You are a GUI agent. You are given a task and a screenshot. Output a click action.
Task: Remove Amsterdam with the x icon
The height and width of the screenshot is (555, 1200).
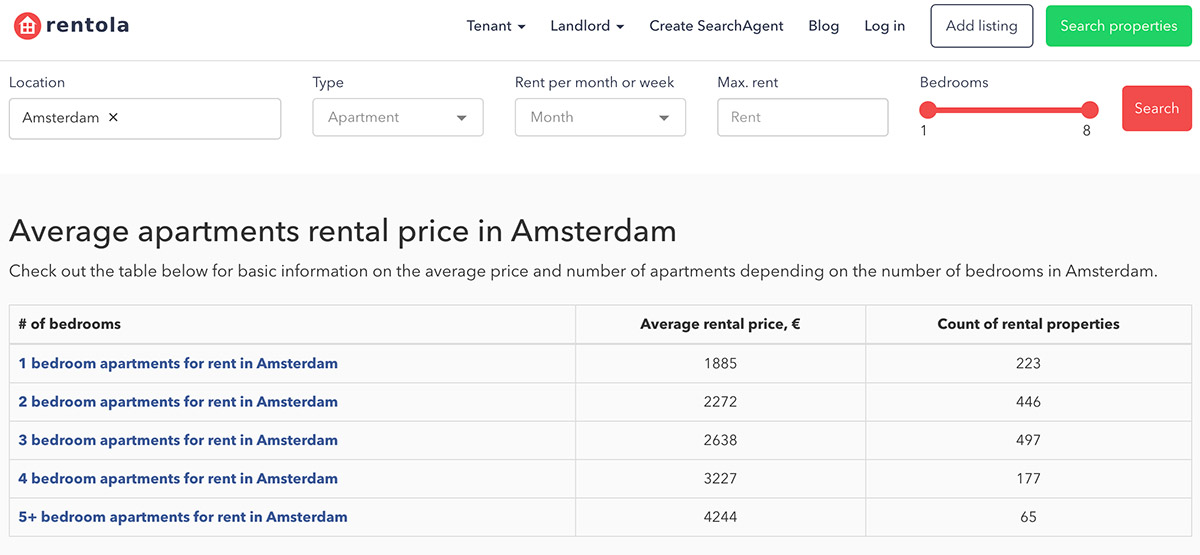[x=113, y=117]
